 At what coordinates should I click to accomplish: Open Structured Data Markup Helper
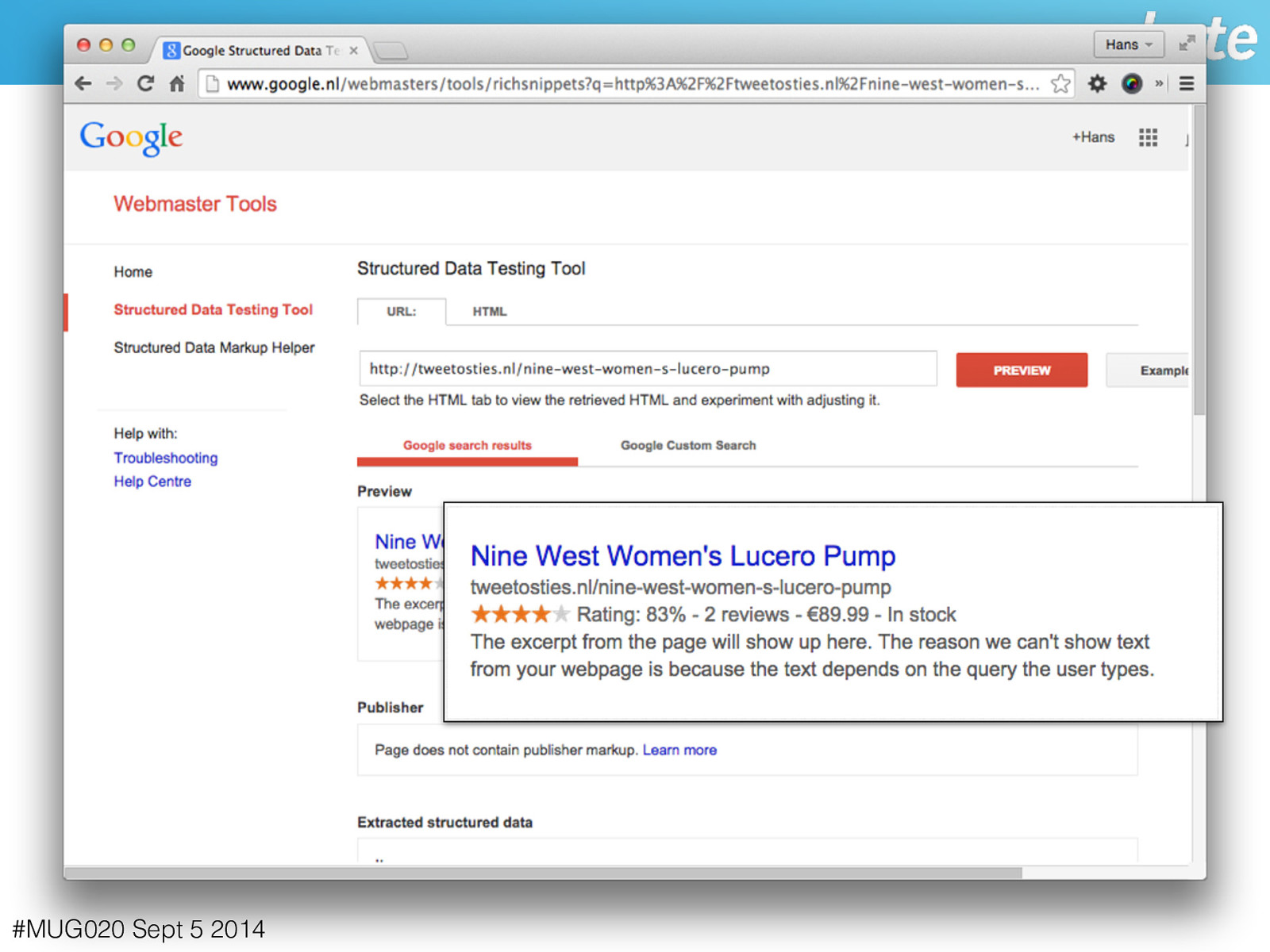(214, 347)
